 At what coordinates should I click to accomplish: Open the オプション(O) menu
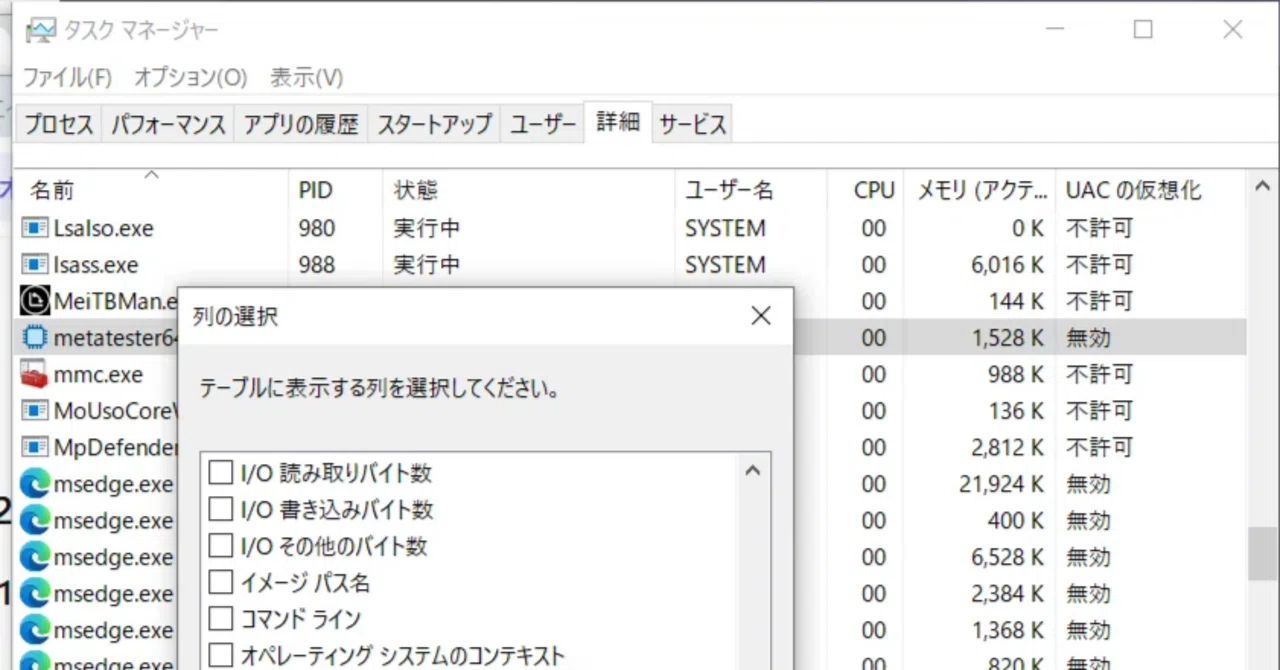pos(190,77)
